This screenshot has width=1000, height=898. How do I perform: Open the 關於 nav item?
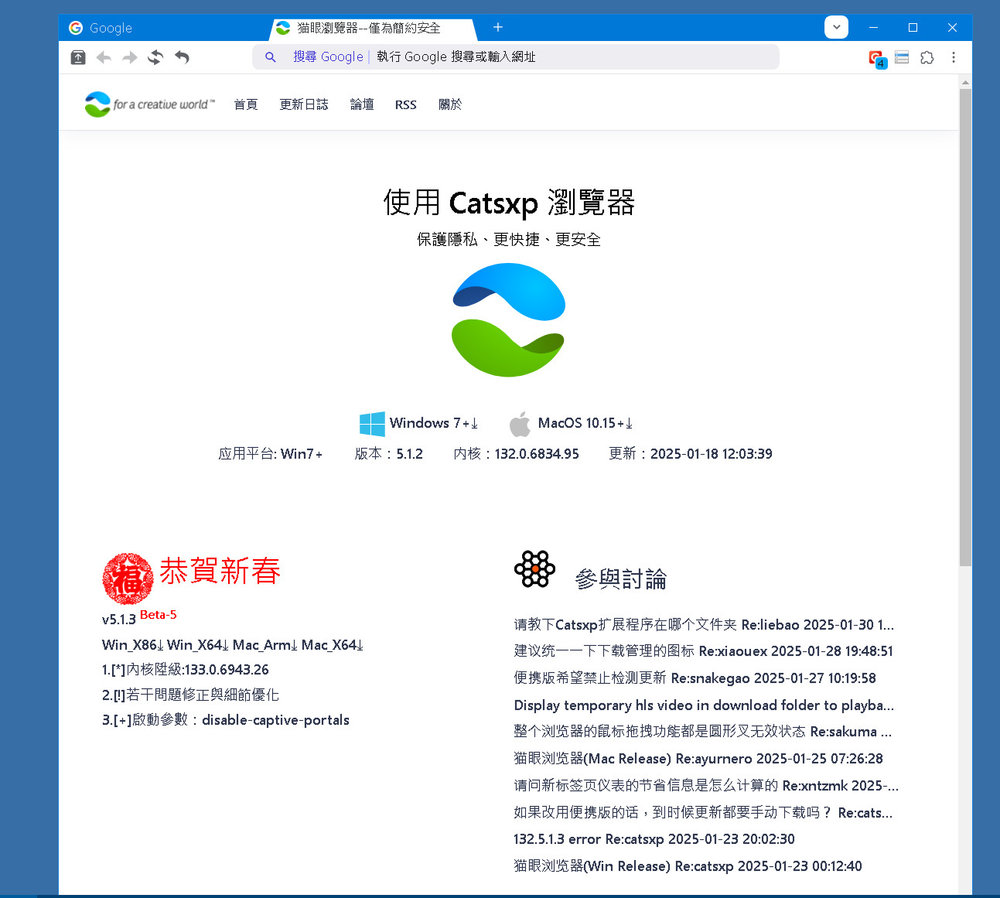click(x=450, y=105)
